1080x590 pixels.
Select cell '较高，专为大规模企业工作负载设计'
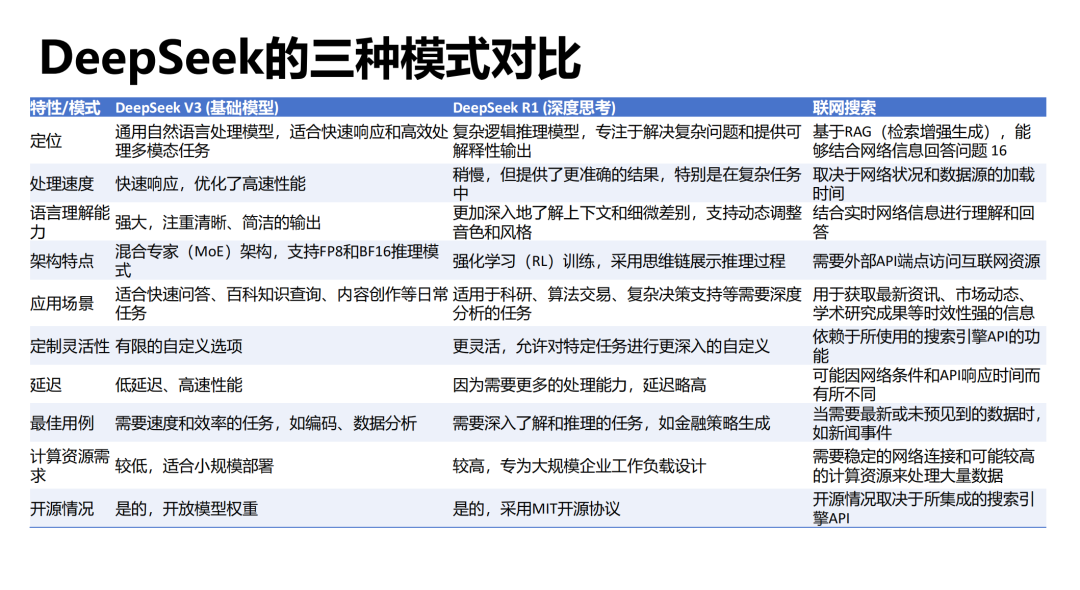point(579,466)
